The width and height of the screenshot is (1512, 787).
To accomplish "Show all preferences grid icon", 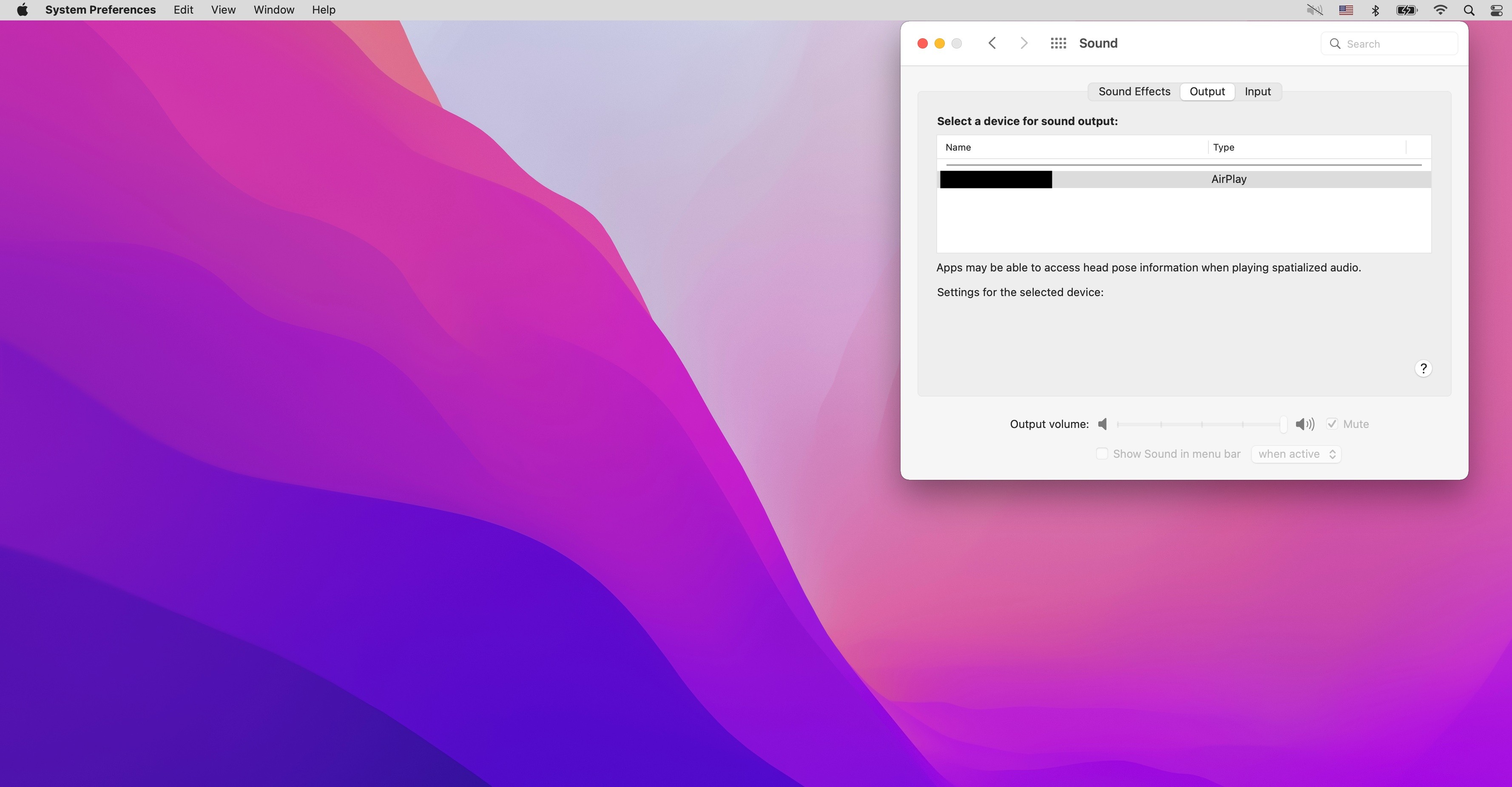I will coord(1058,43).
